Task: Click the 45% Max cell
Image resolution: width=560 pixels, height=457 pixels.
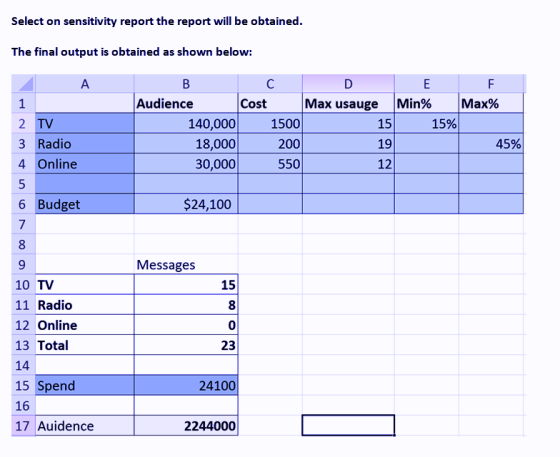Action: pos(491,144)
